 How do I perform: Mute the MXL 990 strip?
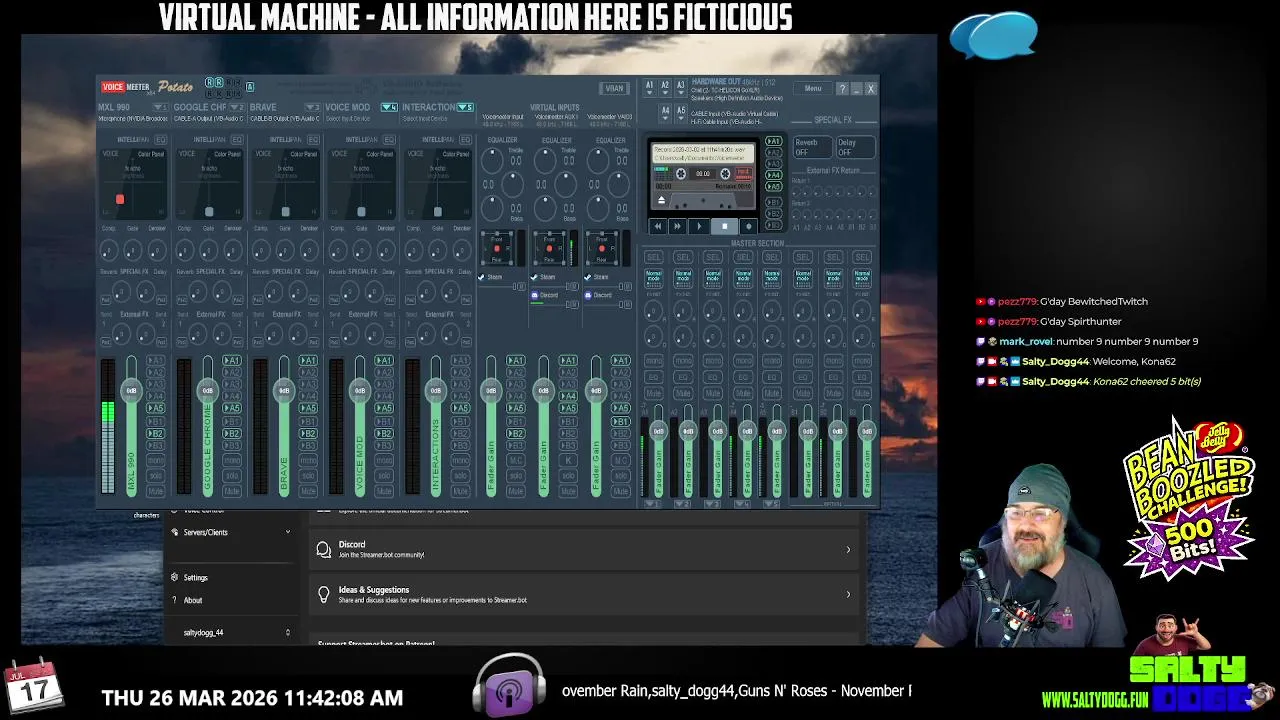click(155, 491)
